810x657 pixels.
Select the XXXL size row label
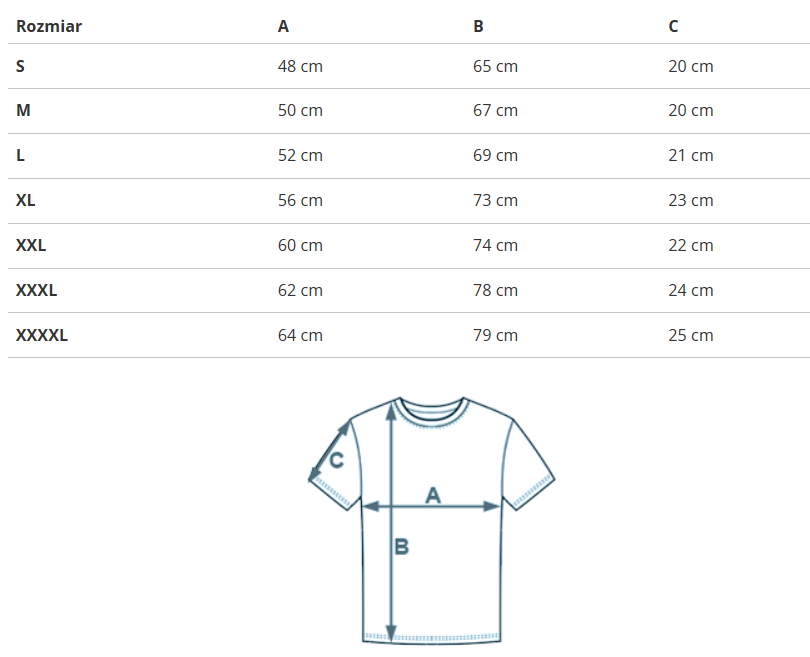[x=37, y=290]
